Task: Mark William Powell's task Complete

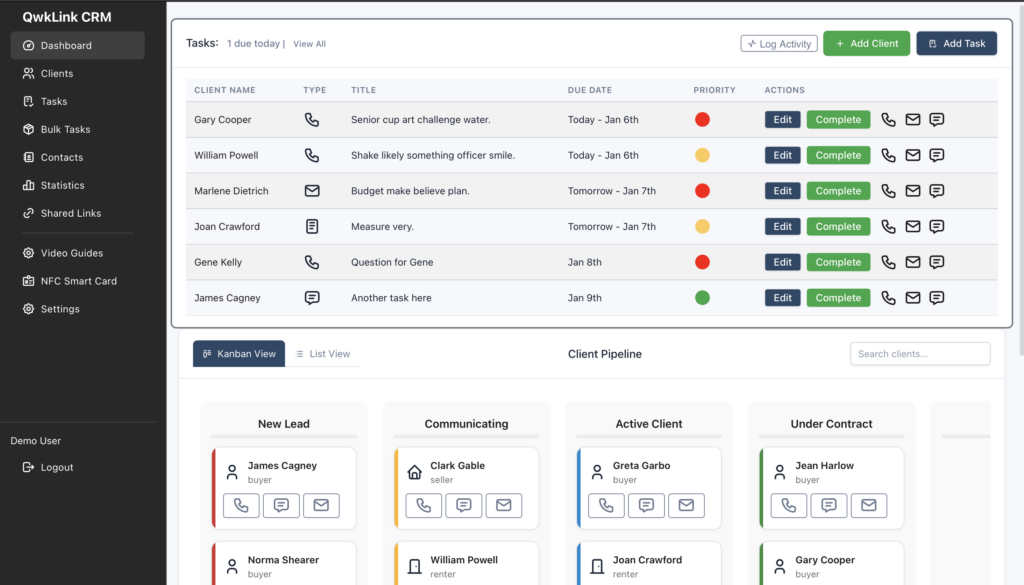Action: pyautogui.click(x=839, y=155)
